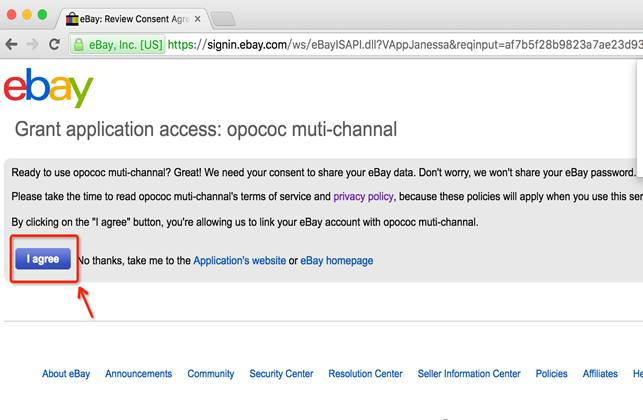Image resolution: width=643 pixels, height=420 pixels.
Task: Click the Grant application access heading
Action: (206, 129)
